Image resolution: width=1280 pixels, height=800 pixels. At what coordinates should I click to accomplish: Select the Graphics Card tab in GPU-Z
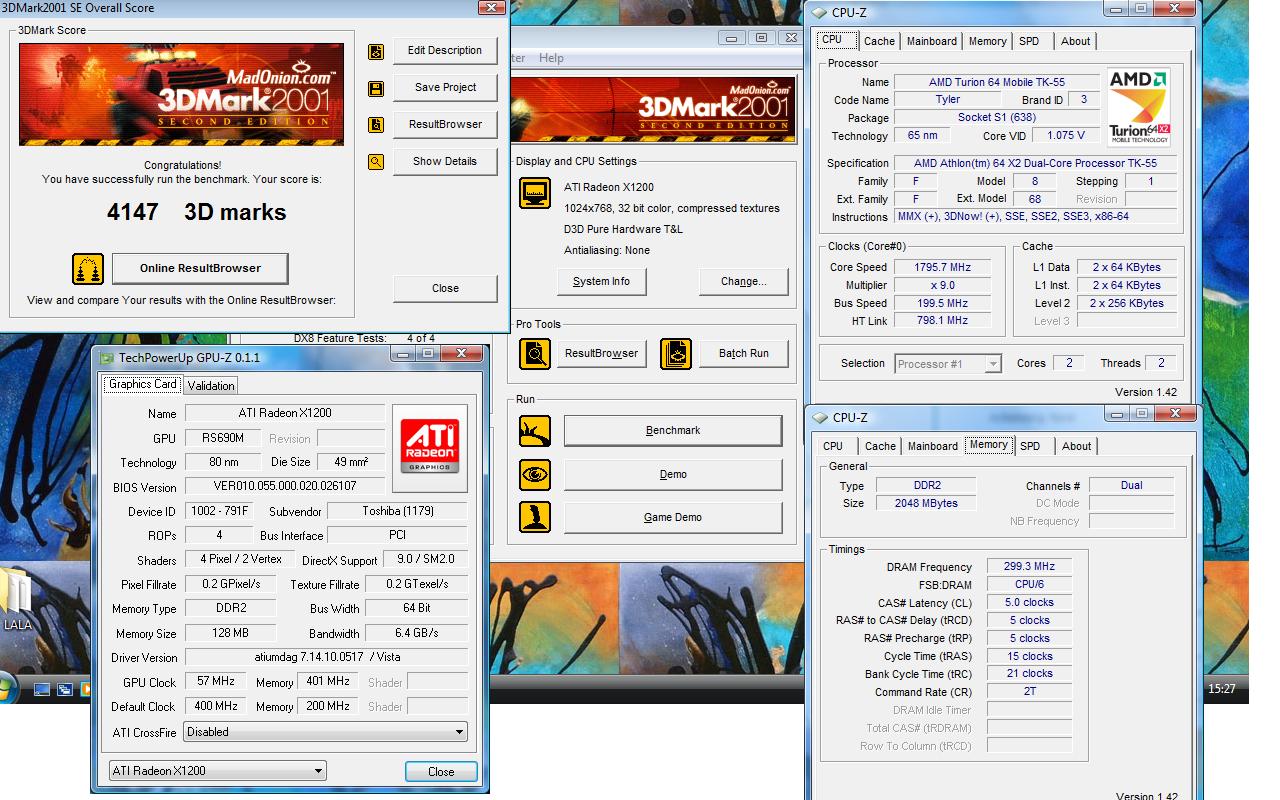(143, 384)
